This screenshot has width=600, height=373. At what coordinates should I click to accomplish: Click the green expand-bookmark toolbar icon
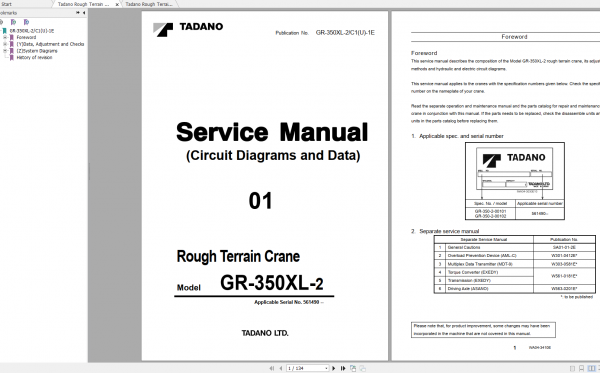pos(13,22)
